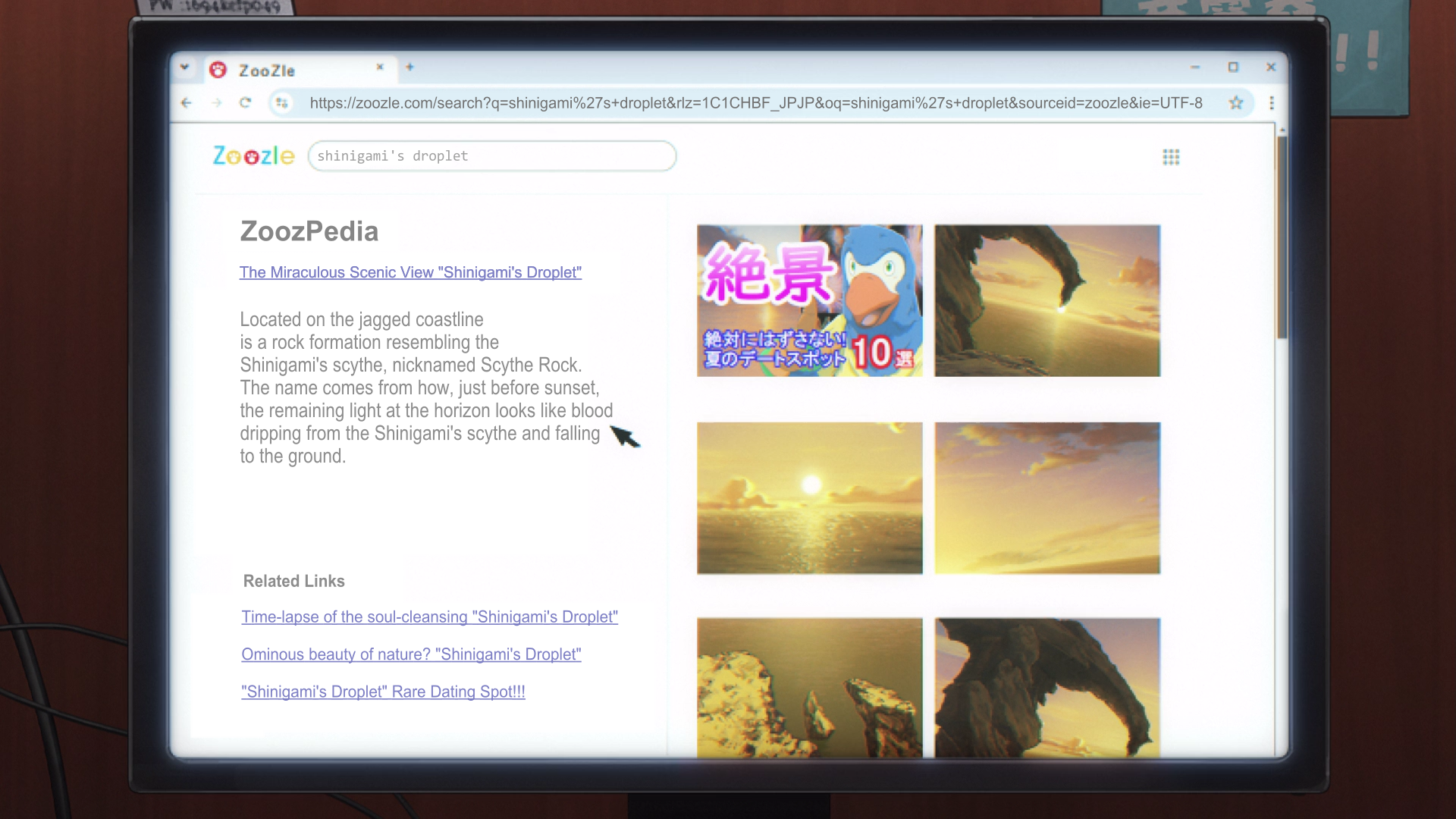Image resolution: width=1456 pixels, height=819 pixels.
Task: Click the shinigami's droplet search field
Action: [491, 156]
